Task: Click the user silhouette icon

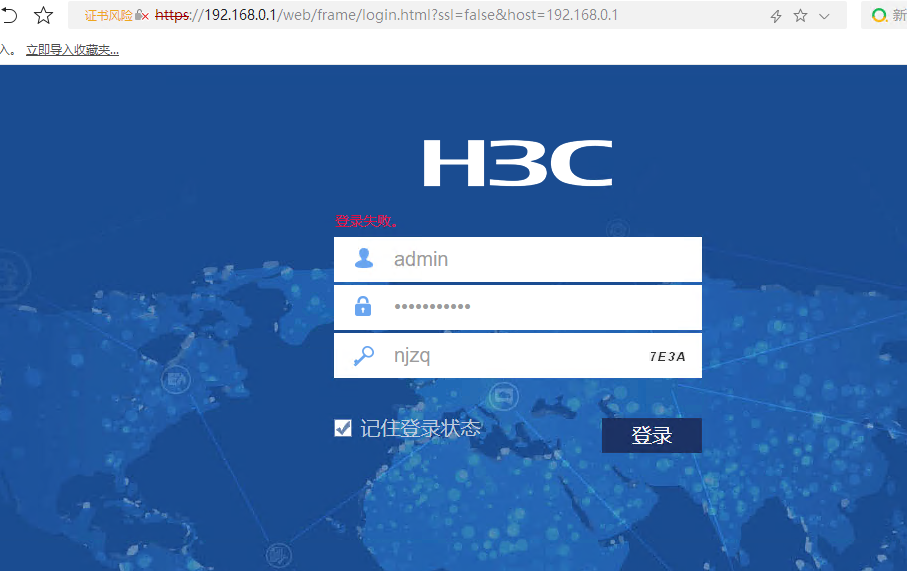Action: tap(364, 258)
